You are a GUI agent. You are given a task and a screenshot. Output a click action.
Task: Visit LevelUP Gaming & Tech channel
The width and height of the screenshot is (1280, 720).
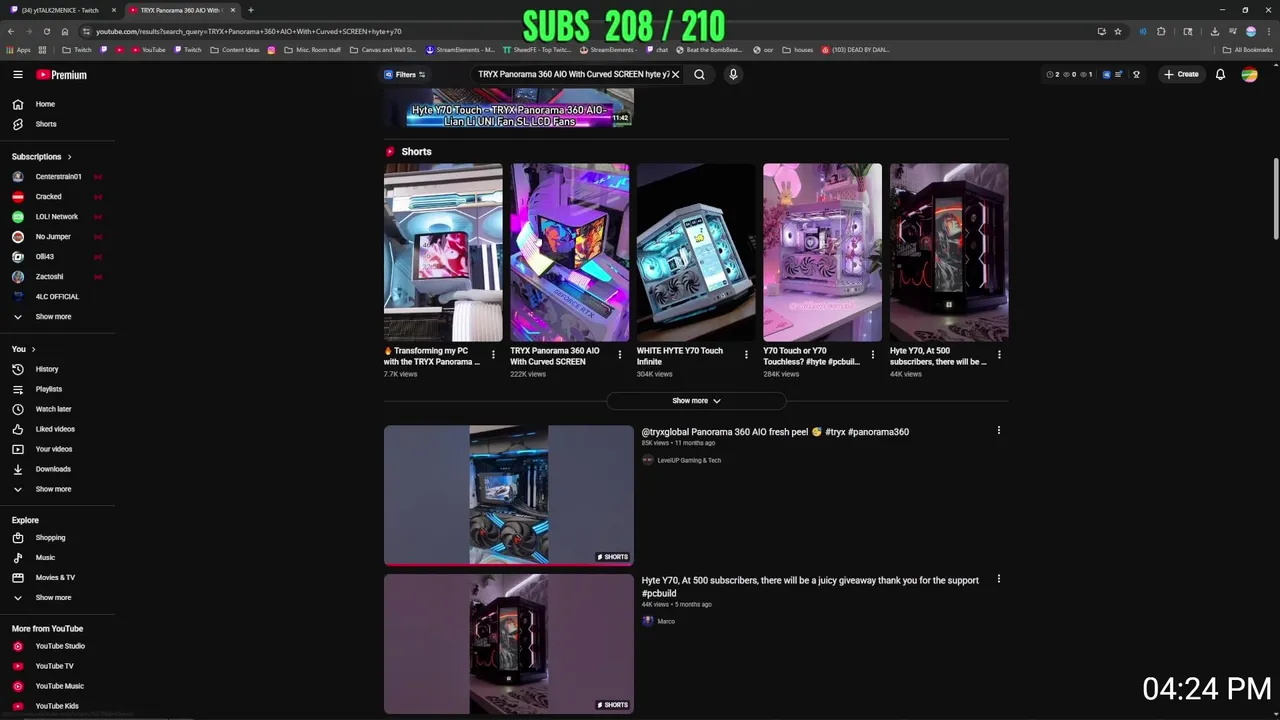pyautogui.click(x=689, y=460)
